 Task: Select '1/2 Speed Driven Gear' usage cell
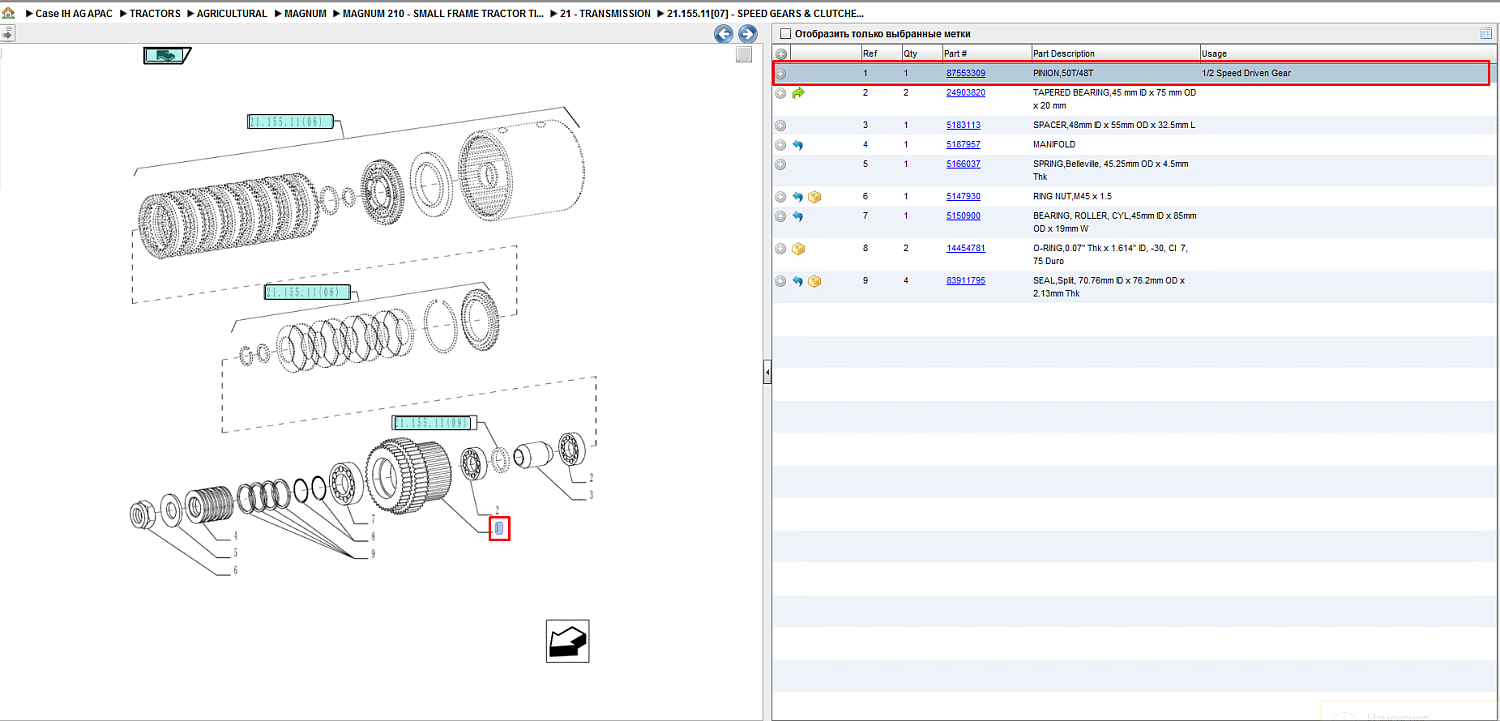(1246, 74)
